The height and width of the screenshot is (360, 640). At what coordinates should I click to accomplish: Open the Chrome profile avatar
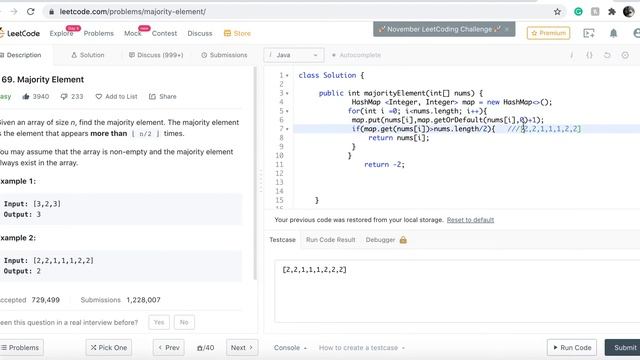(629, 12)
